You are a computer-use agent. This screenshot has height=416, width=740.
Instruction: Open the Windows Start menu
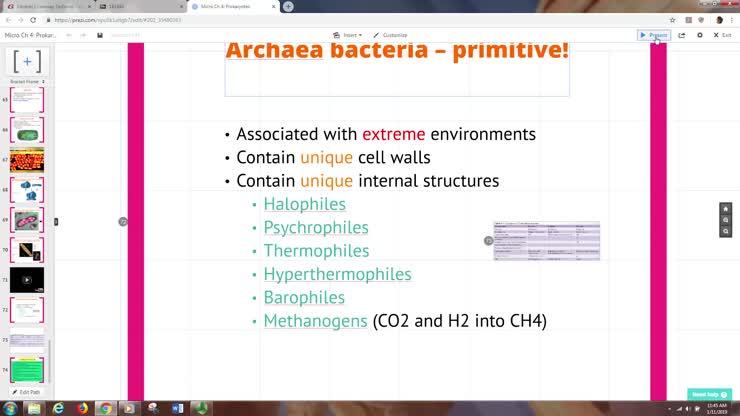[x=10, y=408]
